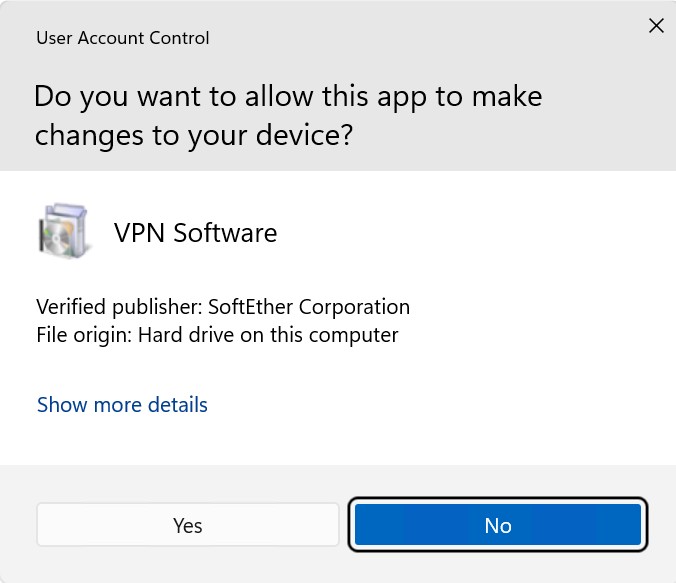Click the word 'Control' in the title
Viewport: 676px width, 583px height.
(x=180, y=38)
